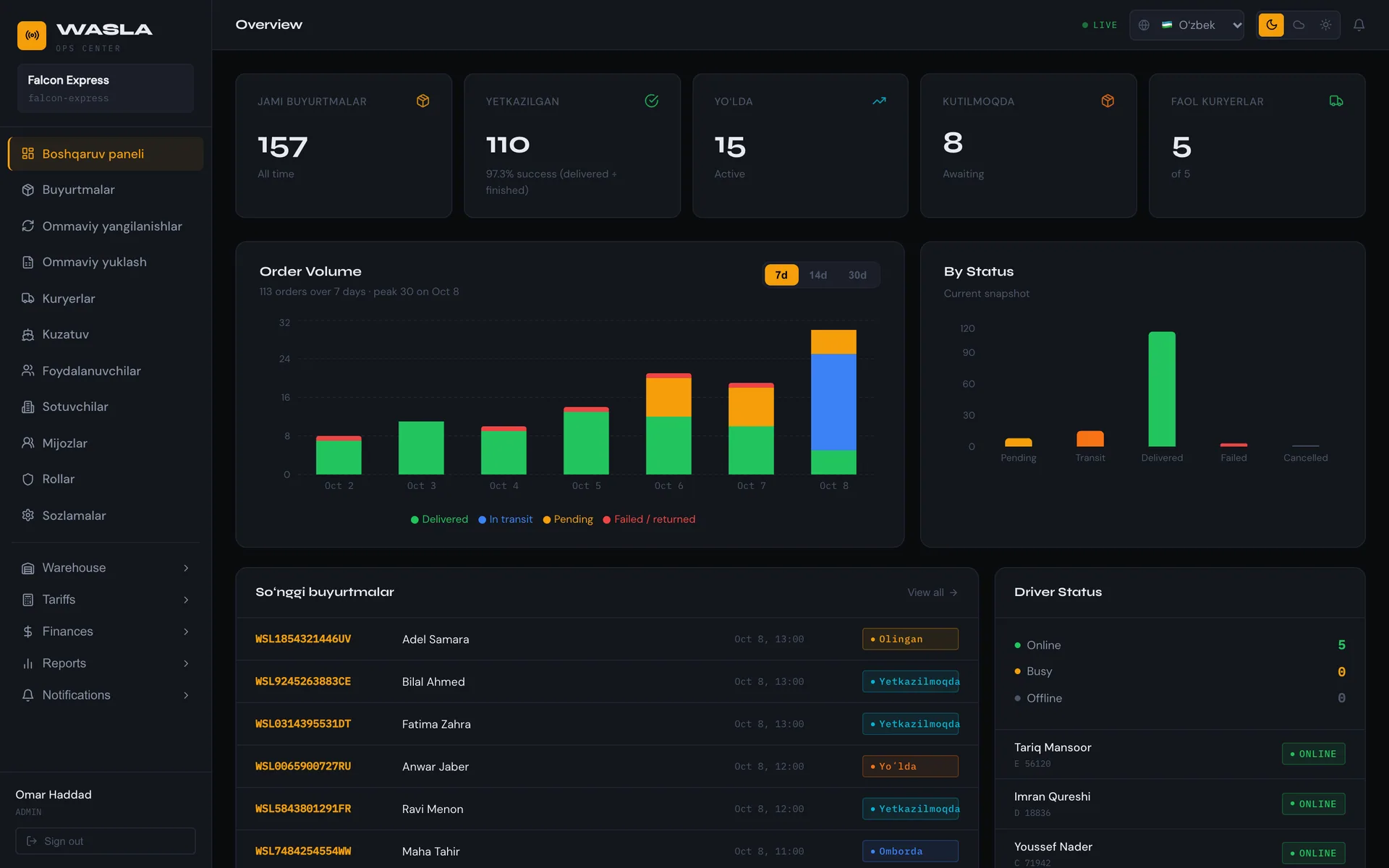Image resolution: width=1389 pixels, height=868 pixels.
Task: Click the truck icon on Faol Kuryerlar card
Action: (x=1336, y=101)
